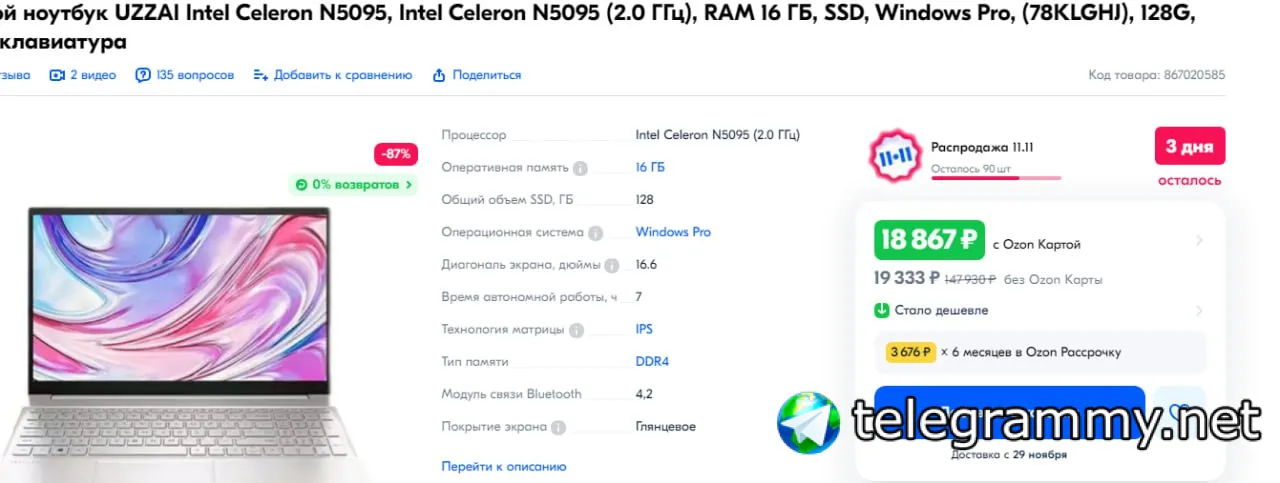Expand the Стало дешевле row
Image resolution: width=1280 pixels, height=483 pixels.
pyautogui.click(x=1199, y=311)
